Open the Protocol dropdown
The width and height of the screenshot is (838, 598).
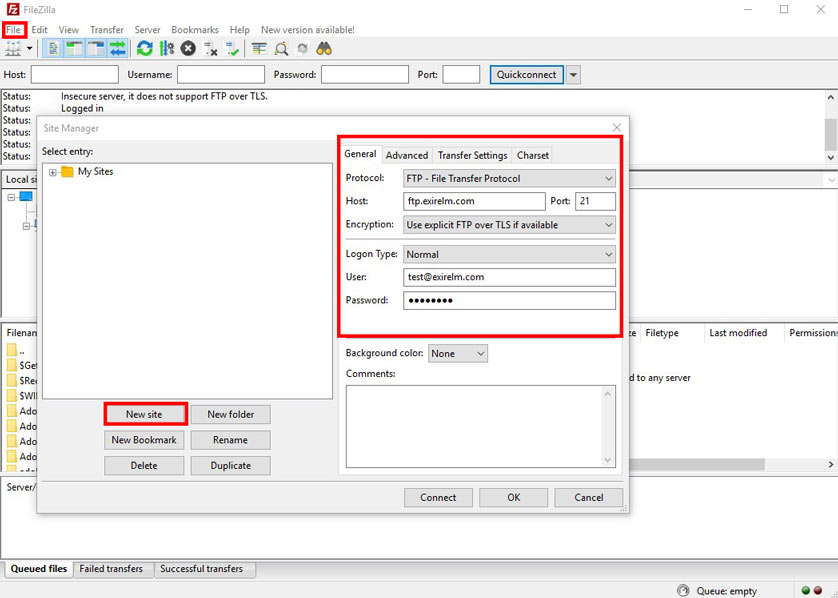pos(509,178)
